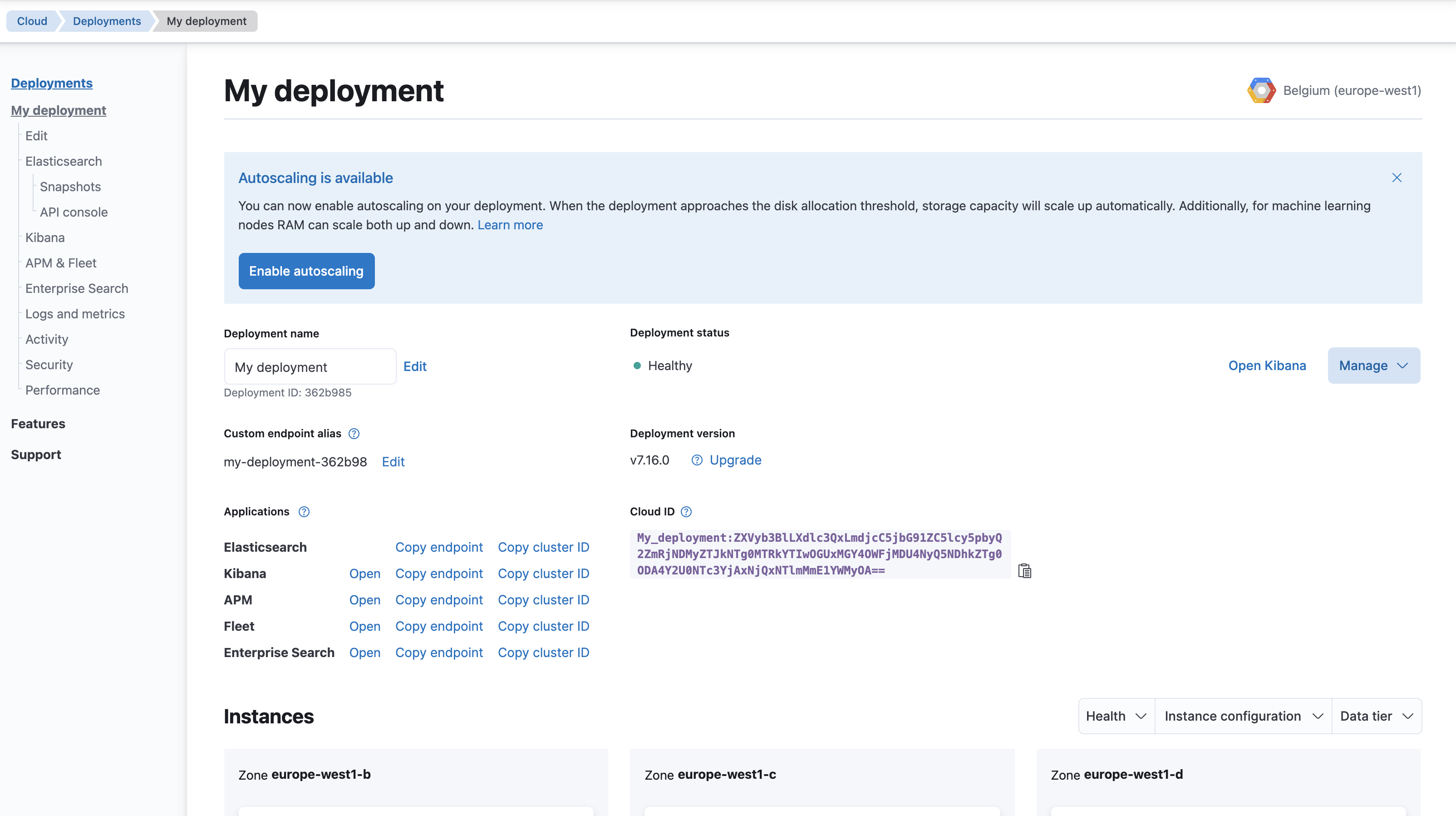Open the Data tier filter dropdown
1456x816 pixels.
tap(1377, 717)
